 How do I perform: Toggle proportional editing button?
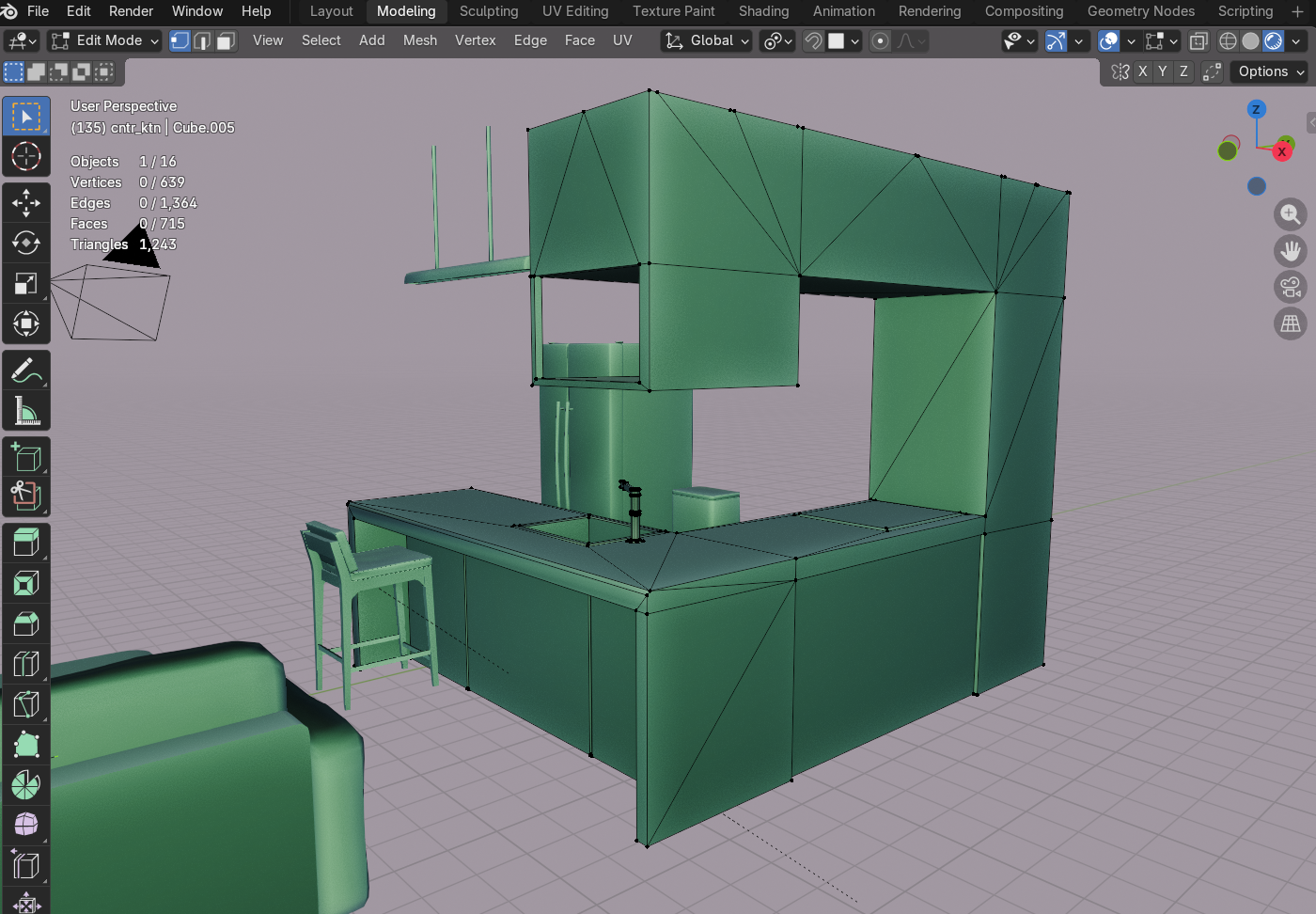click(880, 41)
